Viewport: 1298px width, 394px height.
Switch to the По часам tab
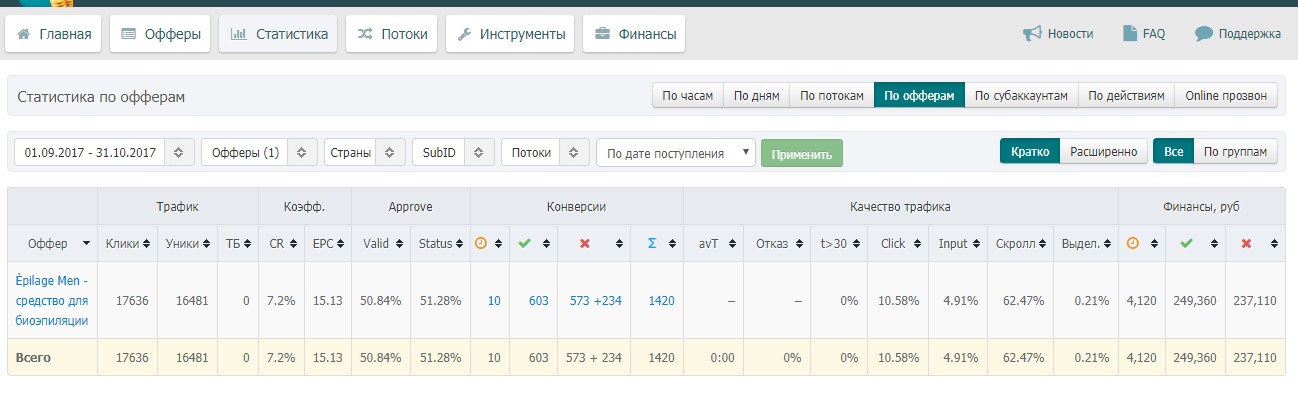point(688,96)
